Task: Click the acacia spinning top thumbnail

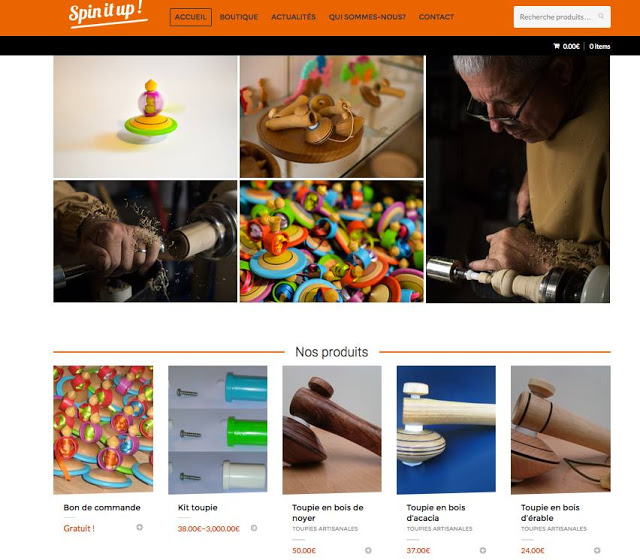Action: (x=446, y=429)
